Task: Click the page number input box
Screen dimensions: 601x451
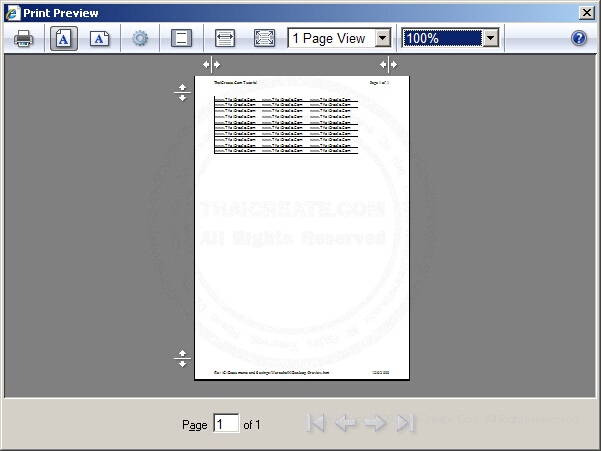Action: coord(226,424)
